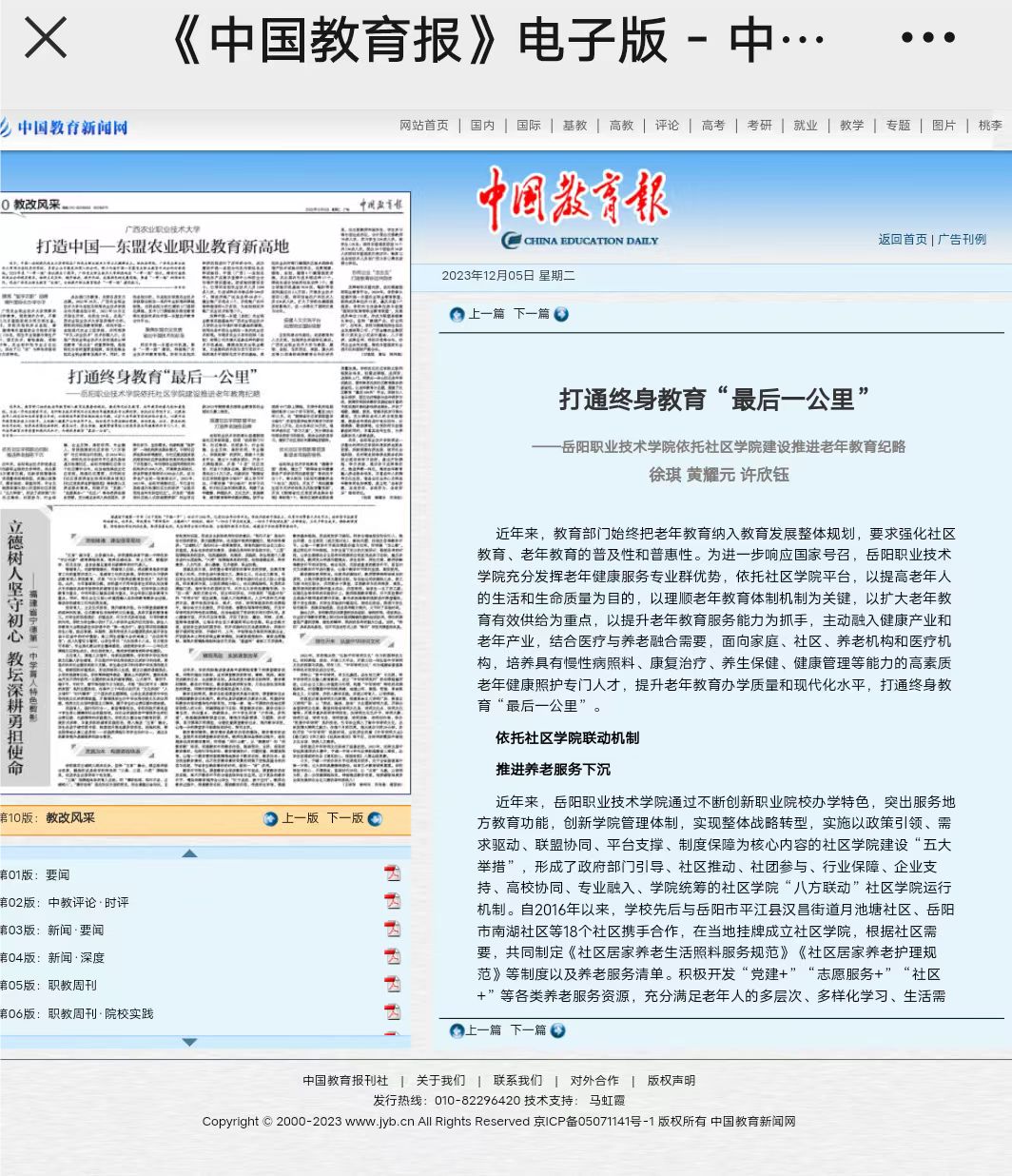Download the PDF for 第04版 新闻·深度
This screenshot has width=1012, height=1176.
coord(392,956)
